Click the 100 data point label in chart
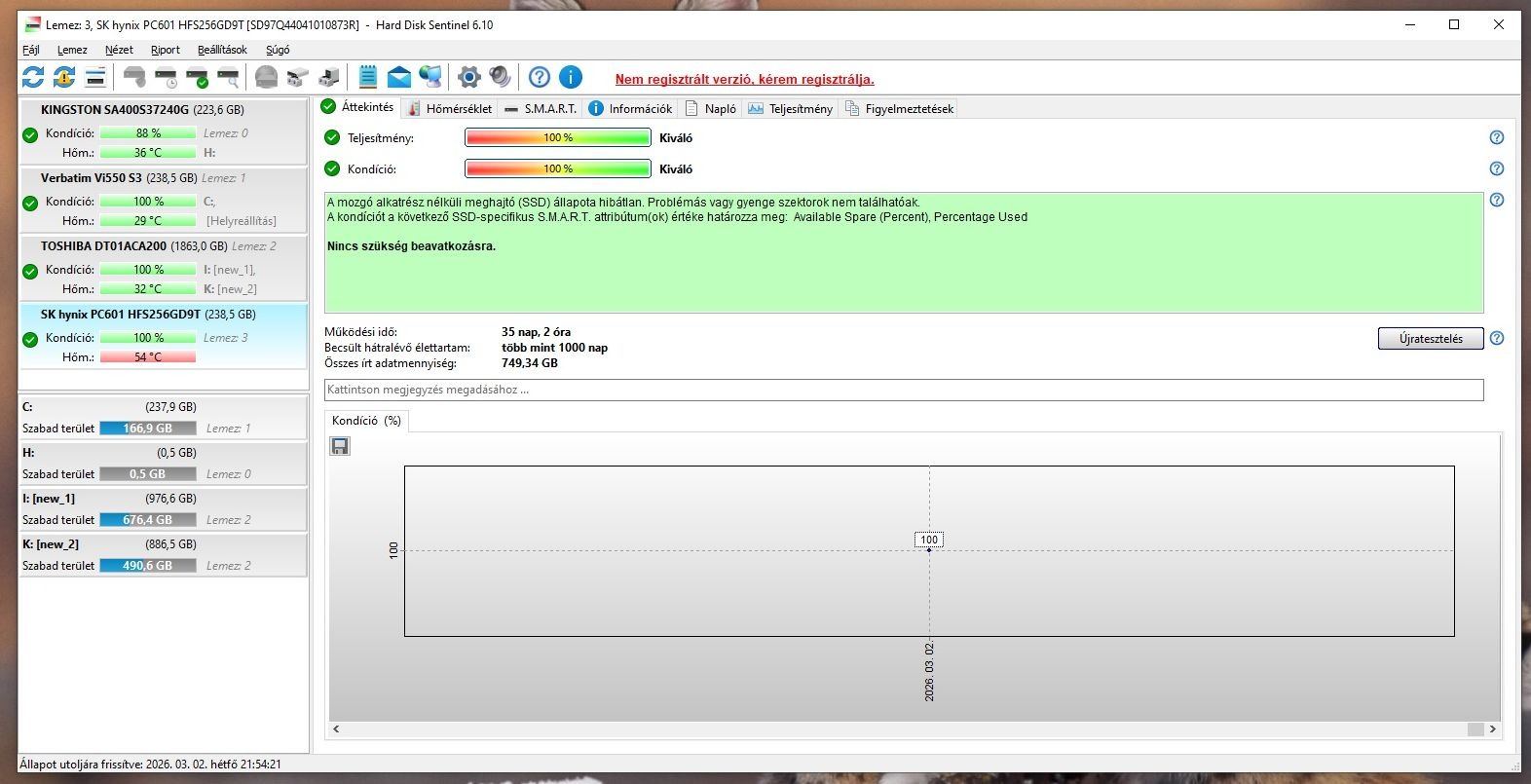This screenshot has width=1531, height=784. tap(929, 540)
